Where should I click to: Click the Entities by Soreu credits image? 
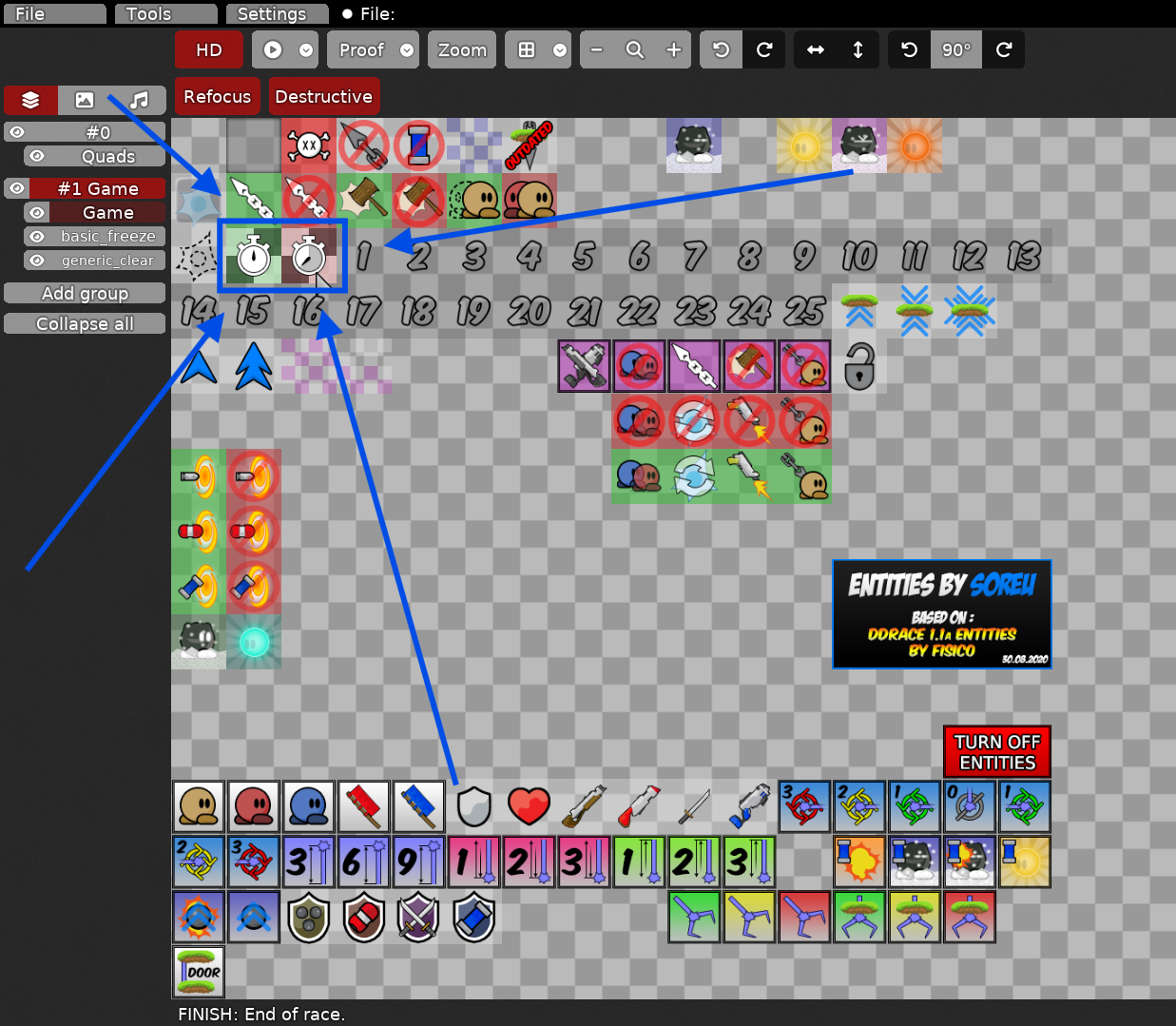(x=942, y=614)
